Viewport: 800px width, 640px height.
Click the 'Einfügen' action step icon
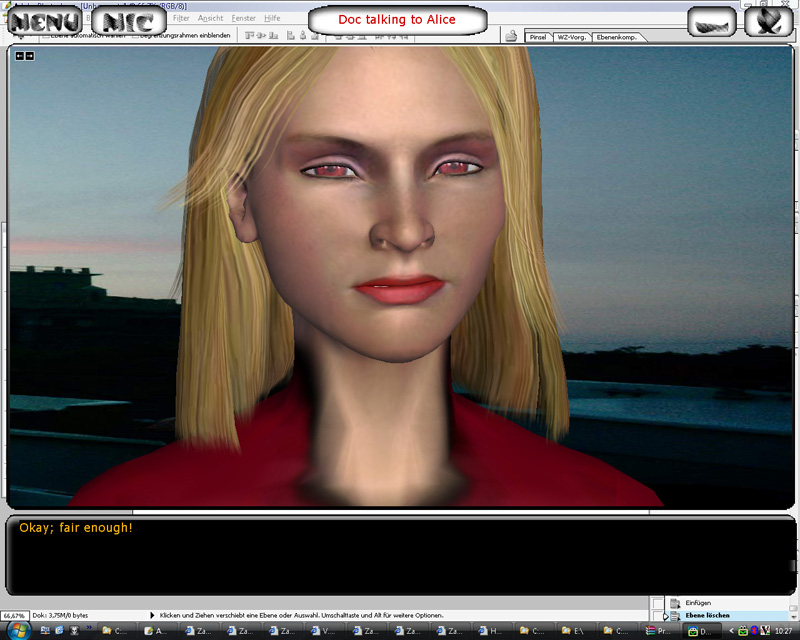pos(676,603)
